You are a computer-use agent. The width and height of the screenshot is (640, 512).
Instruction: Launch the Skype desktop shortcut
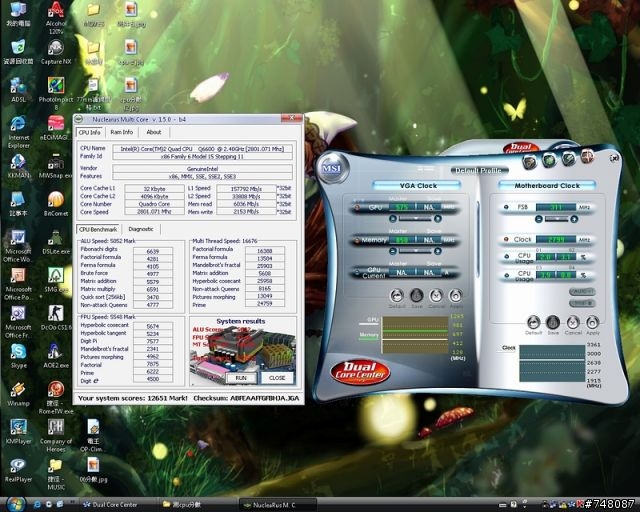(x=18, y=356)
